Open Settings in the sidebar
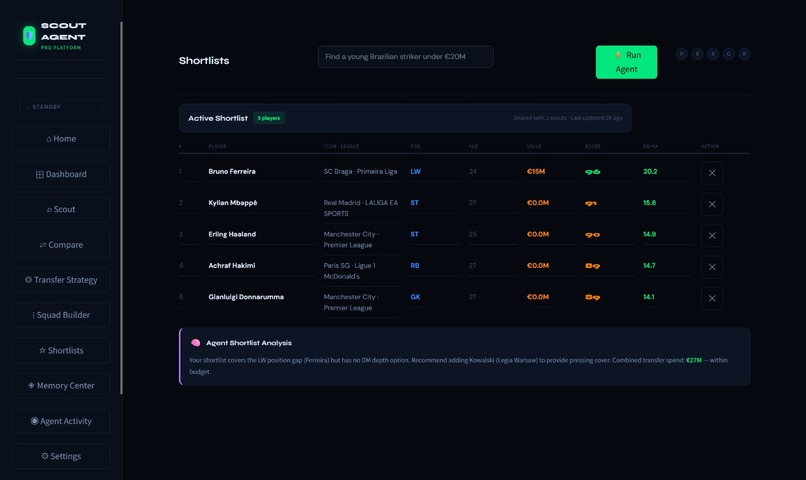This screenshot has height=480, width=806. click(61, 456)
